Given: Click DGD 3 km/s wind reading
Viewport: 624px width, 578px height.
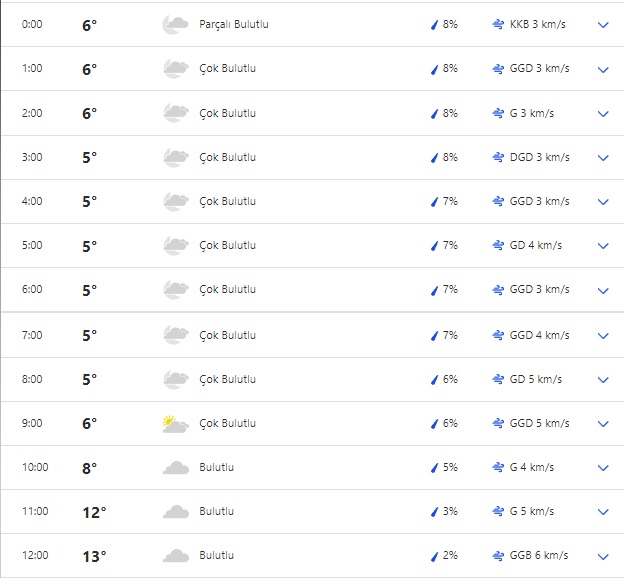Looking at the screenshot, I should [539, 158].
